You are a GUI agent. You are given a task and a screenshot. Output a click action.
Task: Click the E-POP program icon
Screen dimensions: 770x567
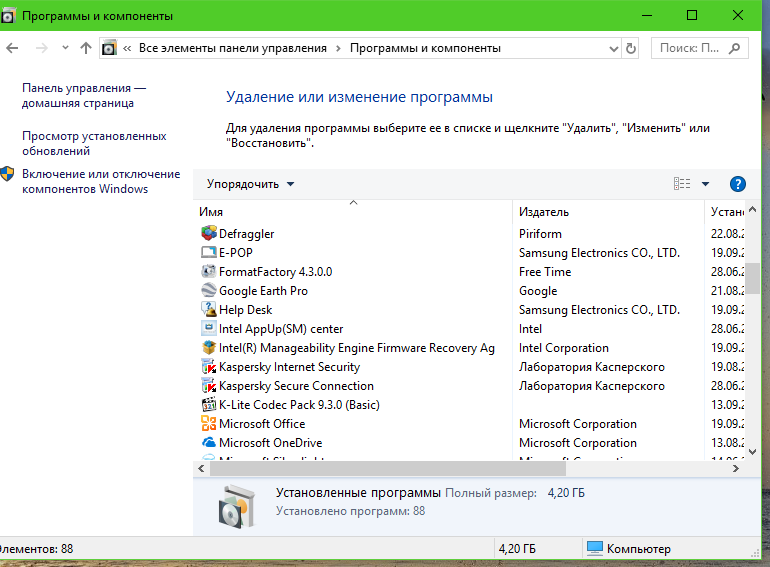click(x=209, y=252)
